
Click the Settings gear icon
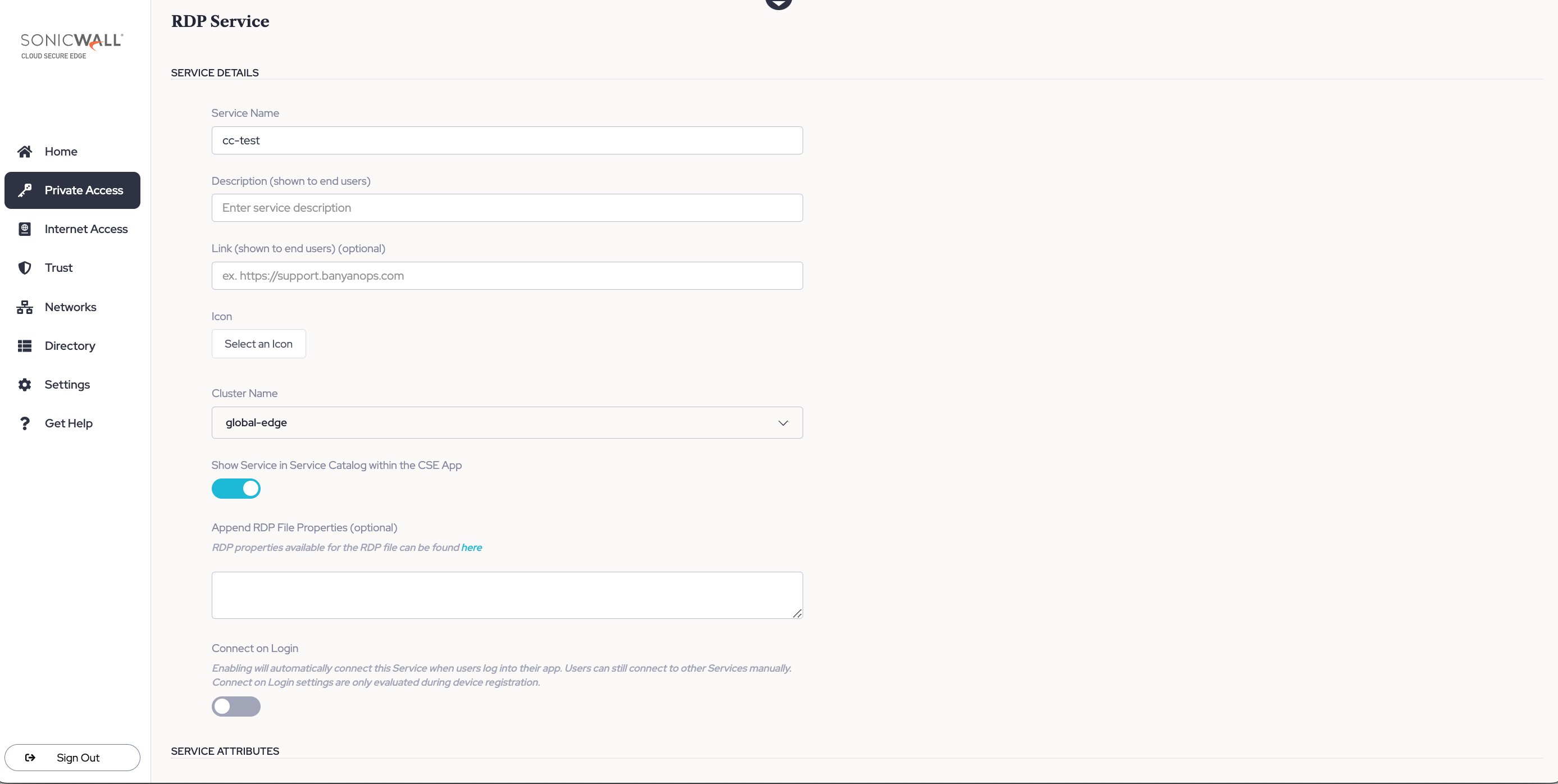[25, 385]
